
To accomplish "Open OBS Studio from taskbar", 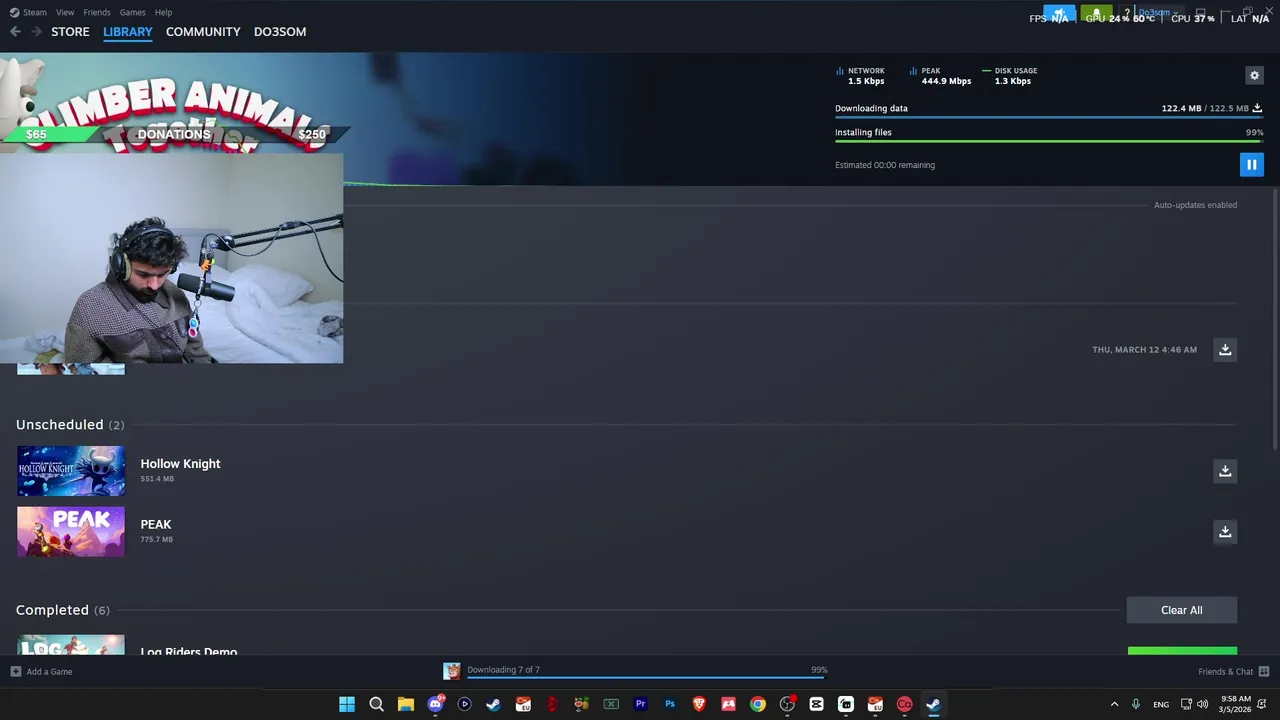I will tap(787, 704).
